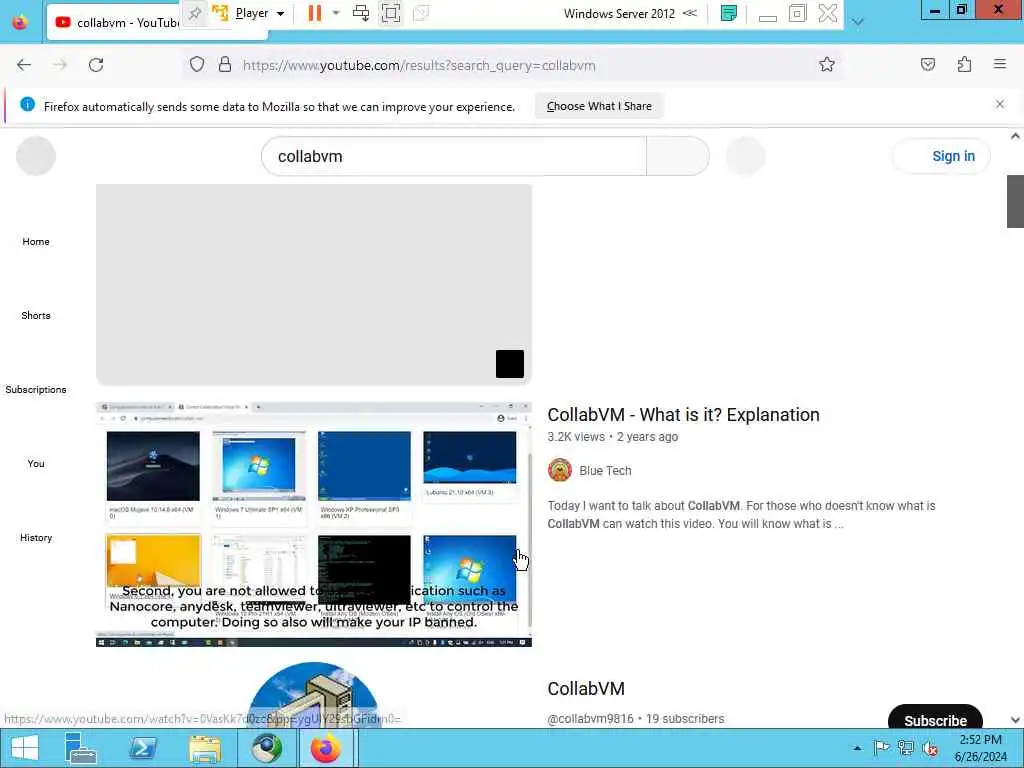Send Ctrl+Alt+Del to the virtual machine

pyautogui.click(x=360, y=13)
